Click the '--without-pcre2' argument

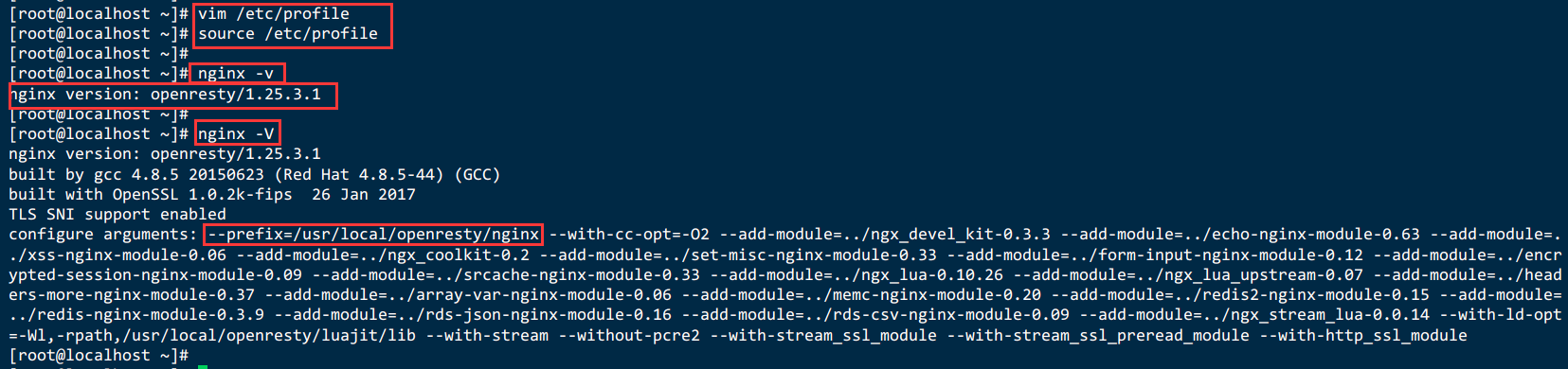point(629,336)
